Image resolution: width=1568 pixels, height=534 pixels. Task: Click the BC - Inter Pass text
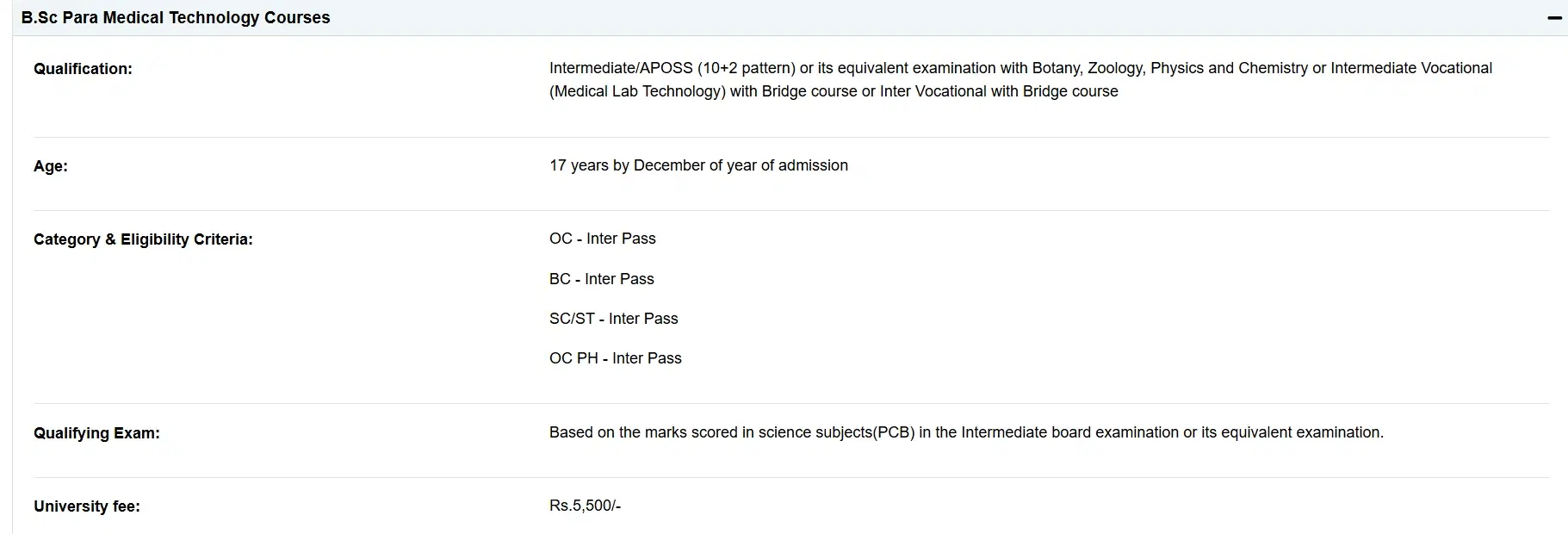[601, 279]
